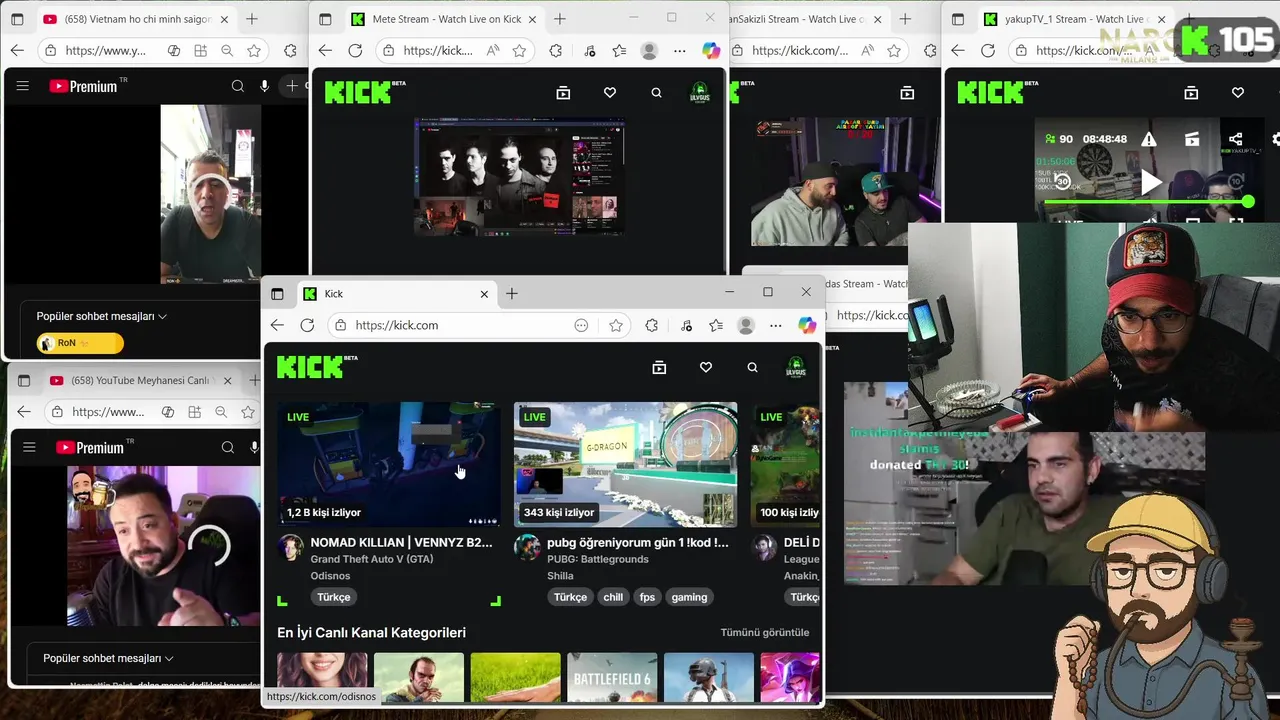
Task: Click Tümünü görüntüle link
Action: pyautogui.click(x=765, y=632)
